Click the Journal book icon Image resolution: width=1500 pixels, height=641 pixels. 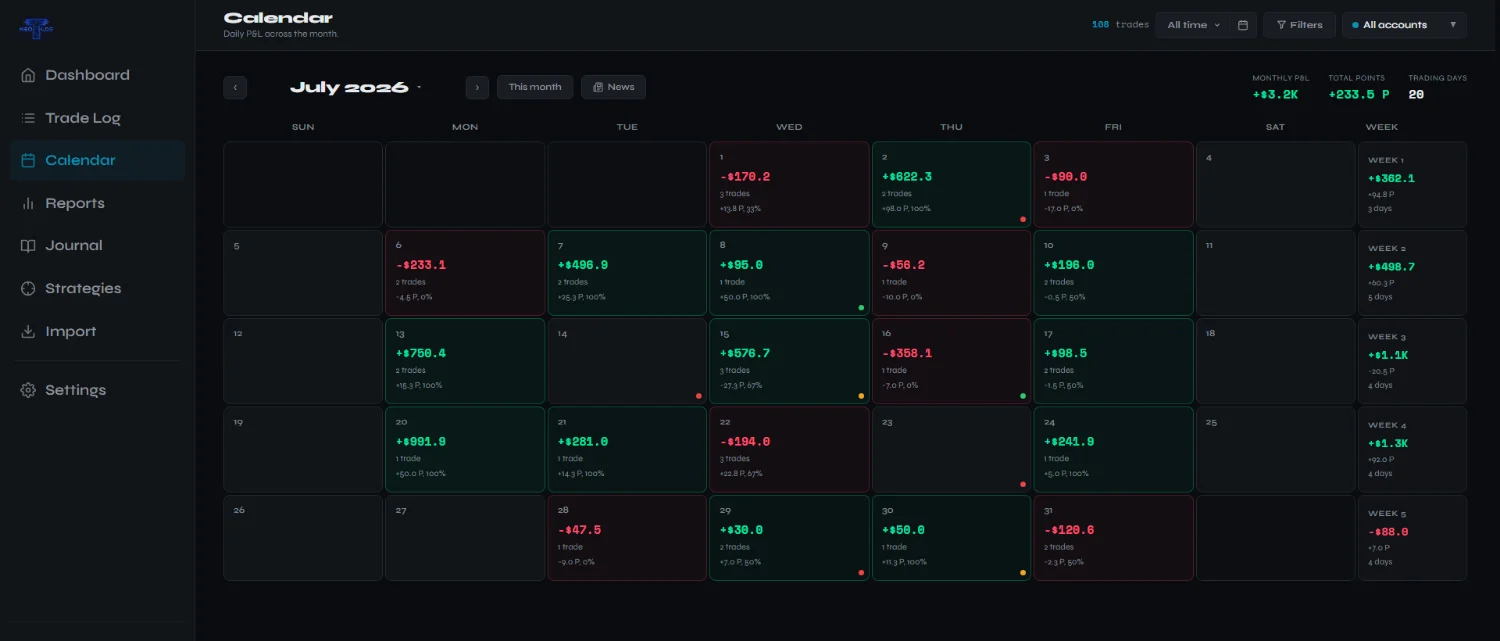(28, 246)
